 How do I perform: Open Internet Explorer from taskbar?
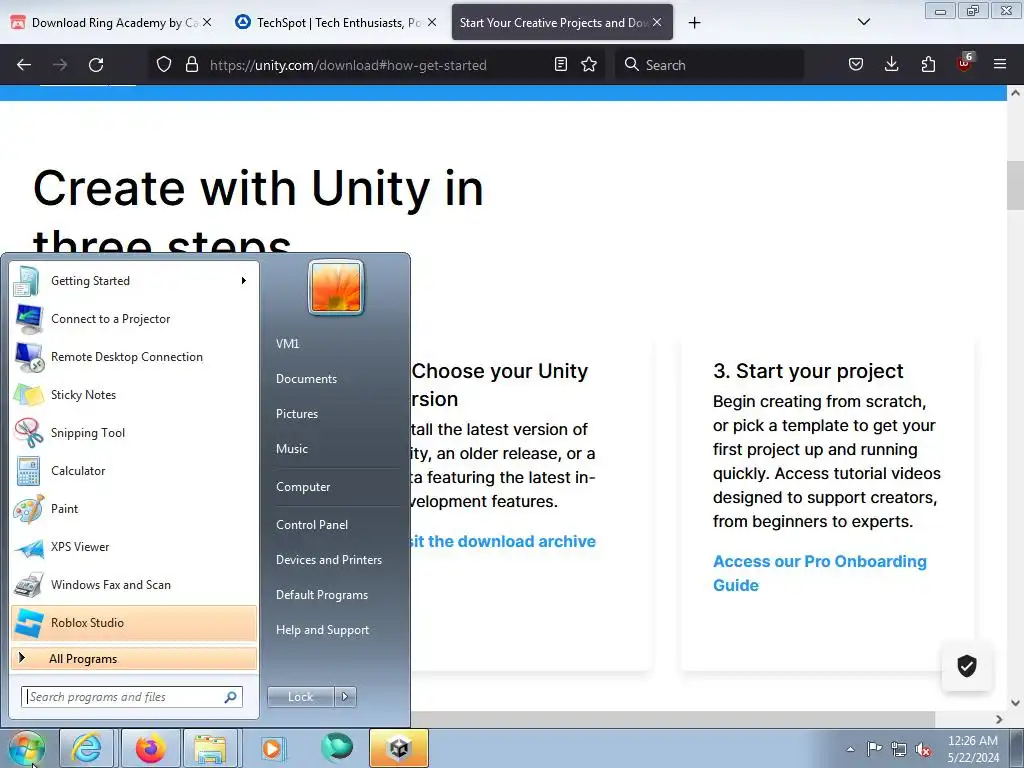87,748
